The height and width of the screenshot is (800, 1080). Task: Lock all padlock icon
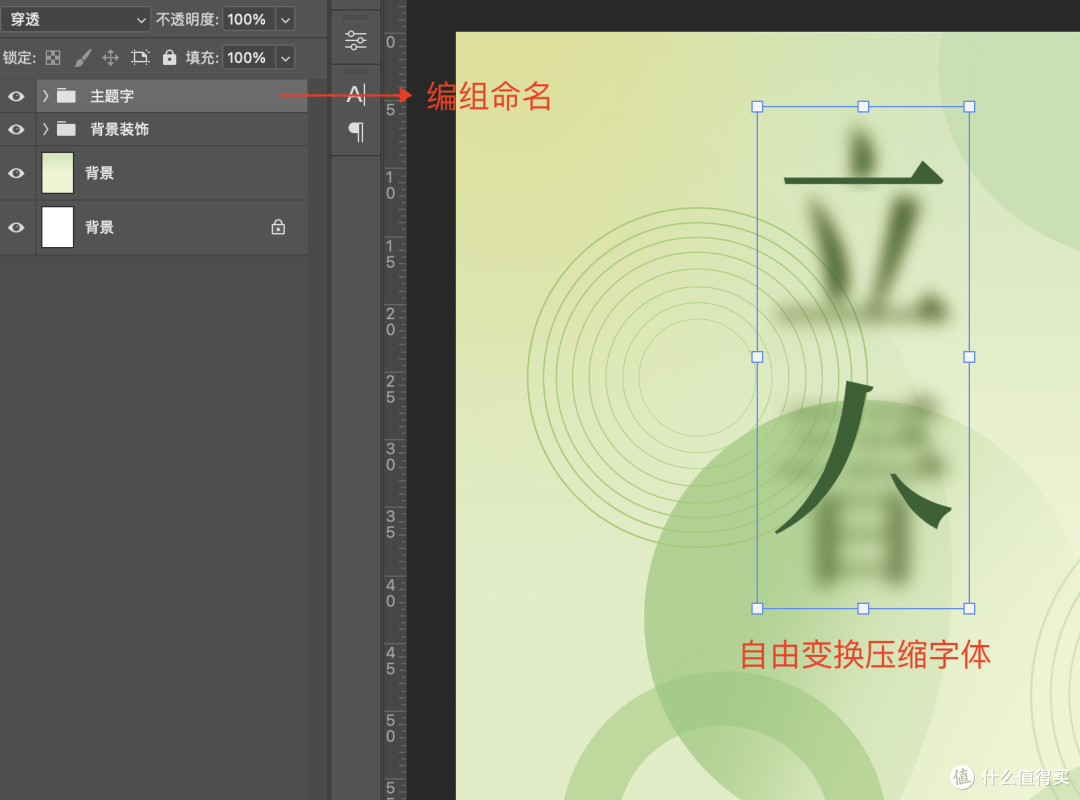tap(169, 57)
